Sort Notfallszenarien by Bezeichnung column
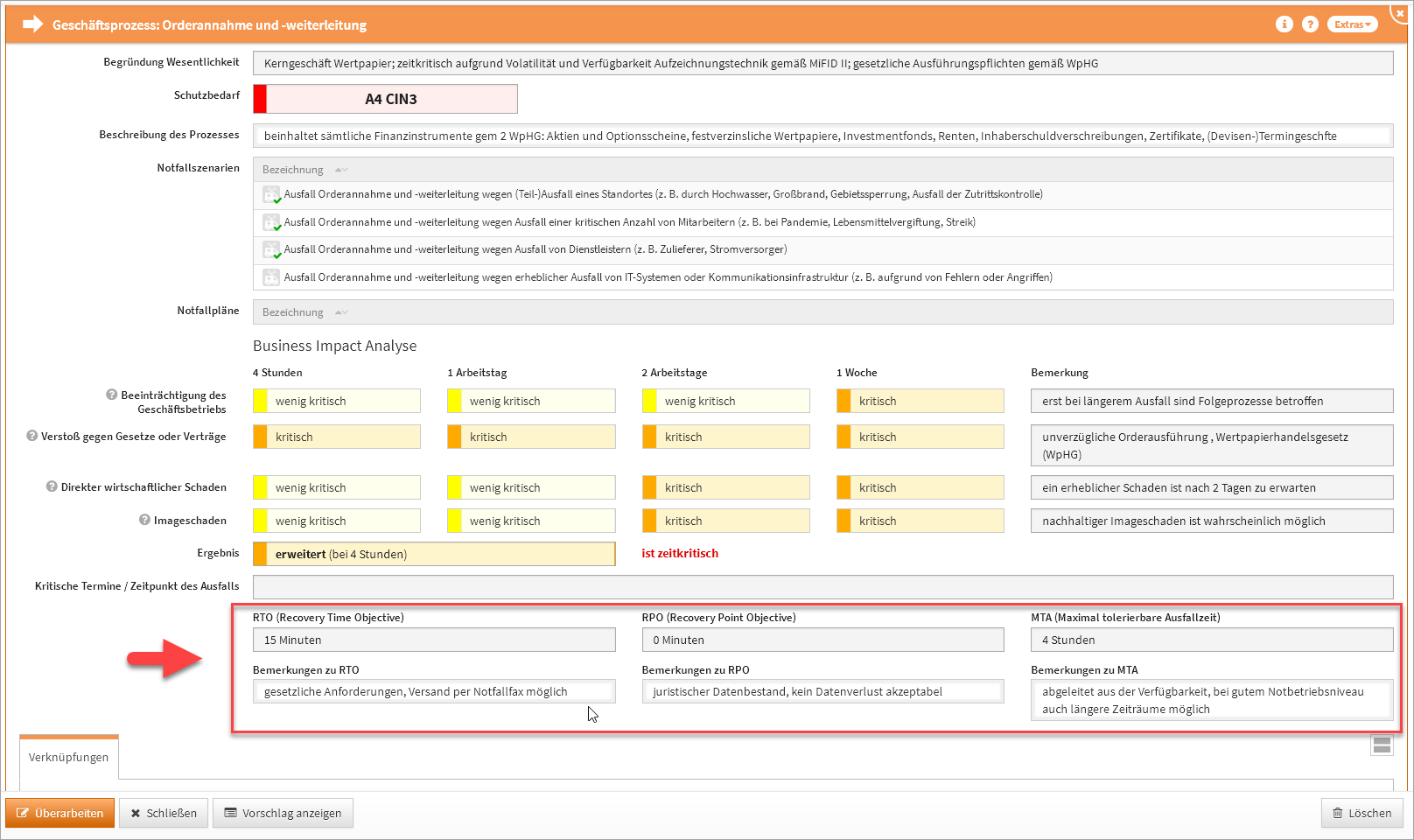The image size is (1414, 840). (x=293, y=170)
